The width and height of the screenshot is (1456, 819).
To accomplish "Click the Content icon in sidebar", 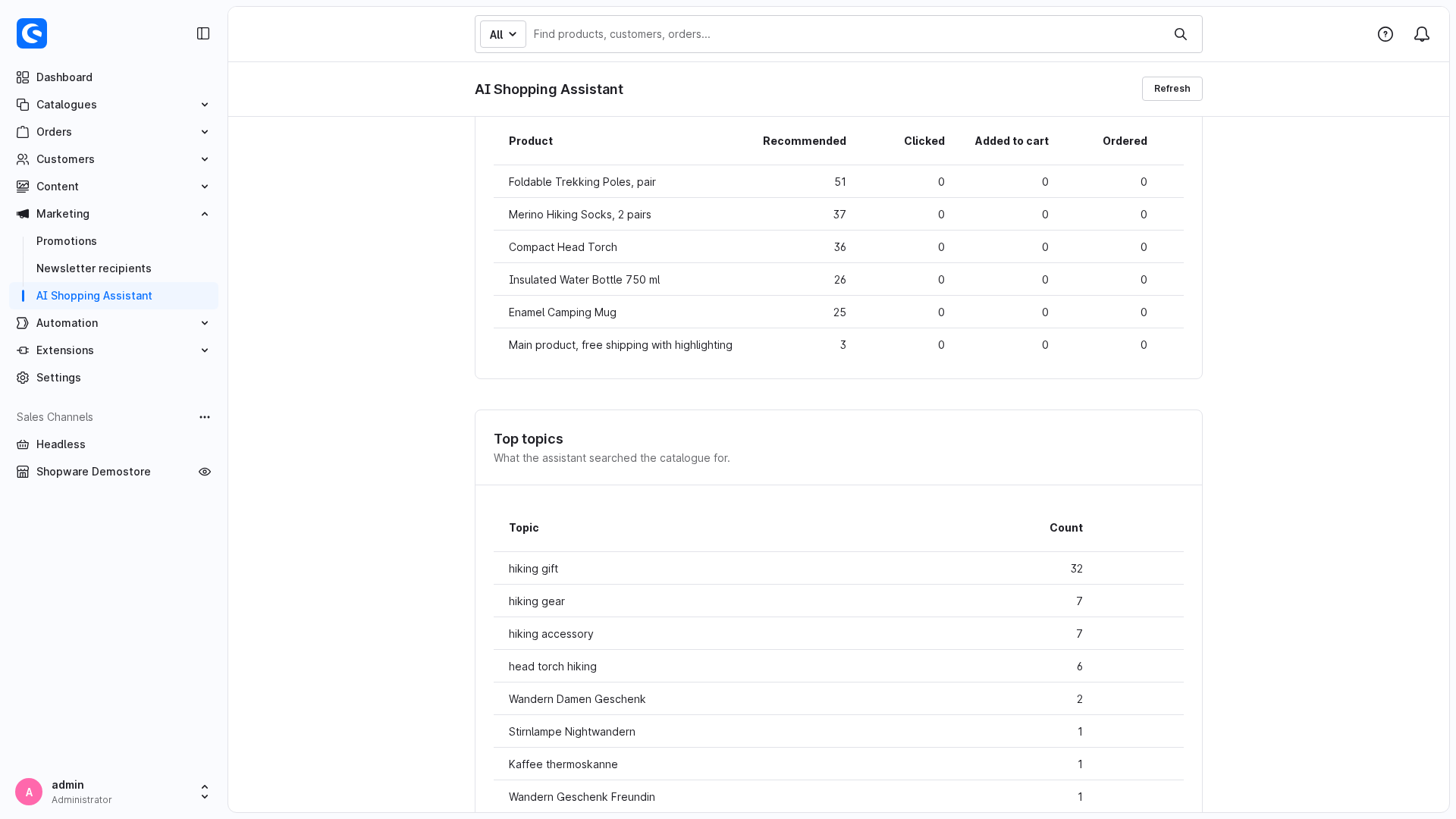I will 23,187.
